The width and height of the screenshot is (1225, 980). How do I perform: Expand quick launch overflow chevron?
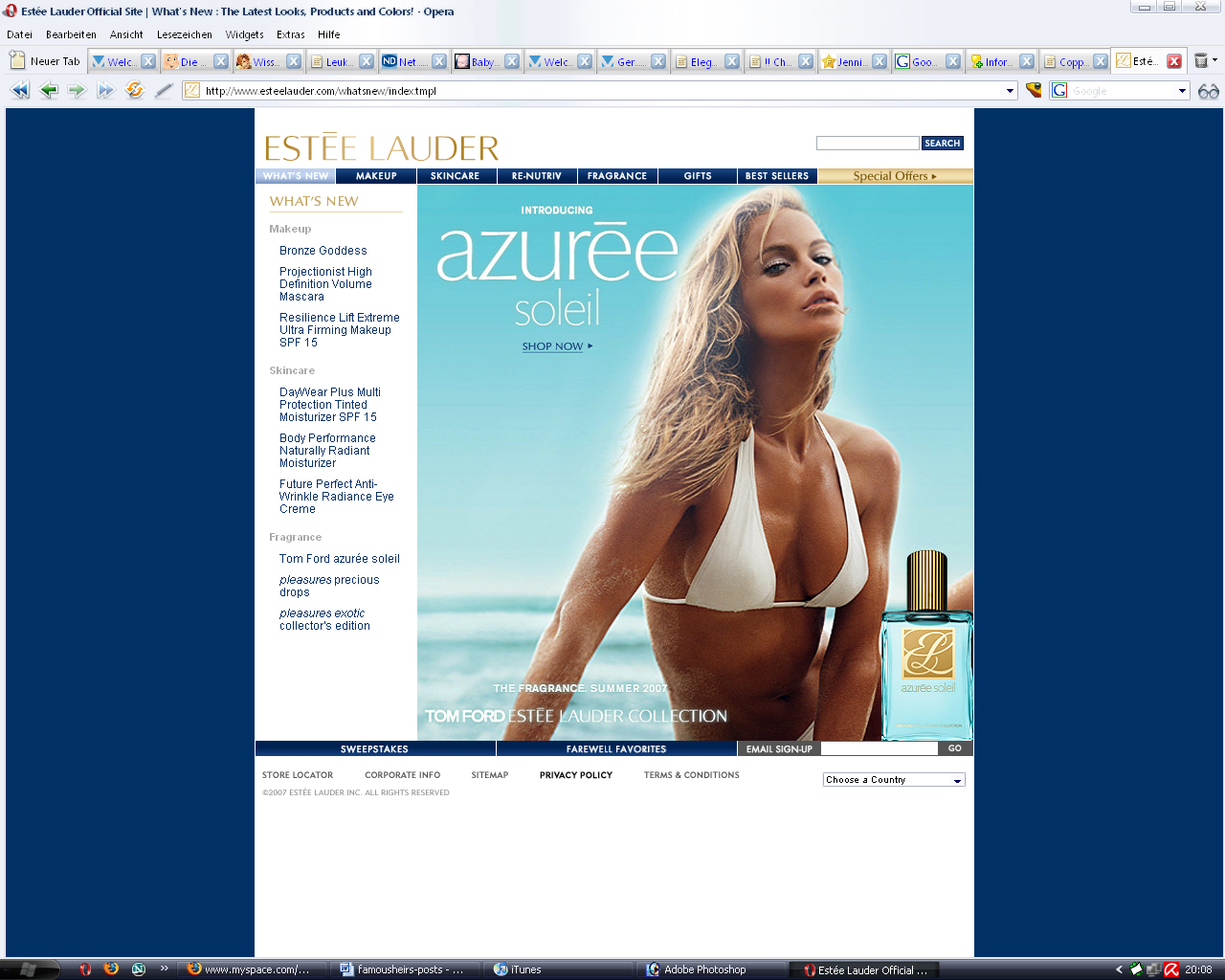164,968
